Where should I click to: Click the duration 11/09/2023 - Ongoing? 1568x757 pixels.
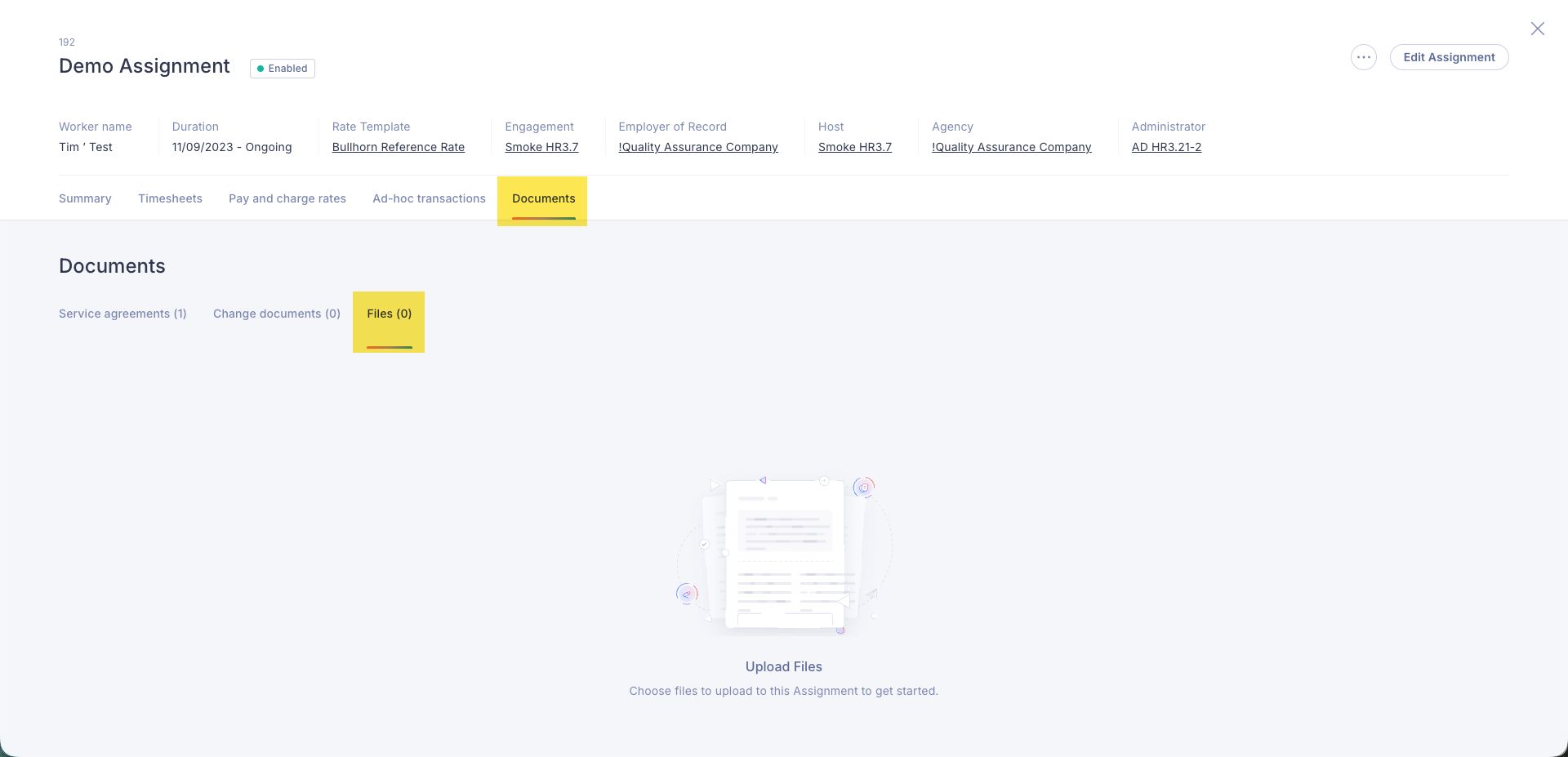click(232, 147)
